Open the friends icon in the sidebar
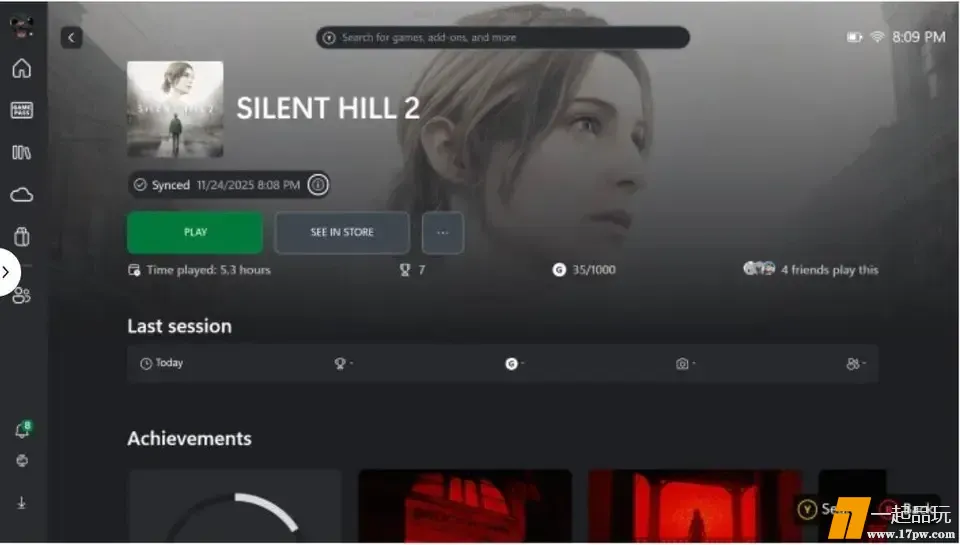This screenshot has height=545, width=960. point(22,295)
